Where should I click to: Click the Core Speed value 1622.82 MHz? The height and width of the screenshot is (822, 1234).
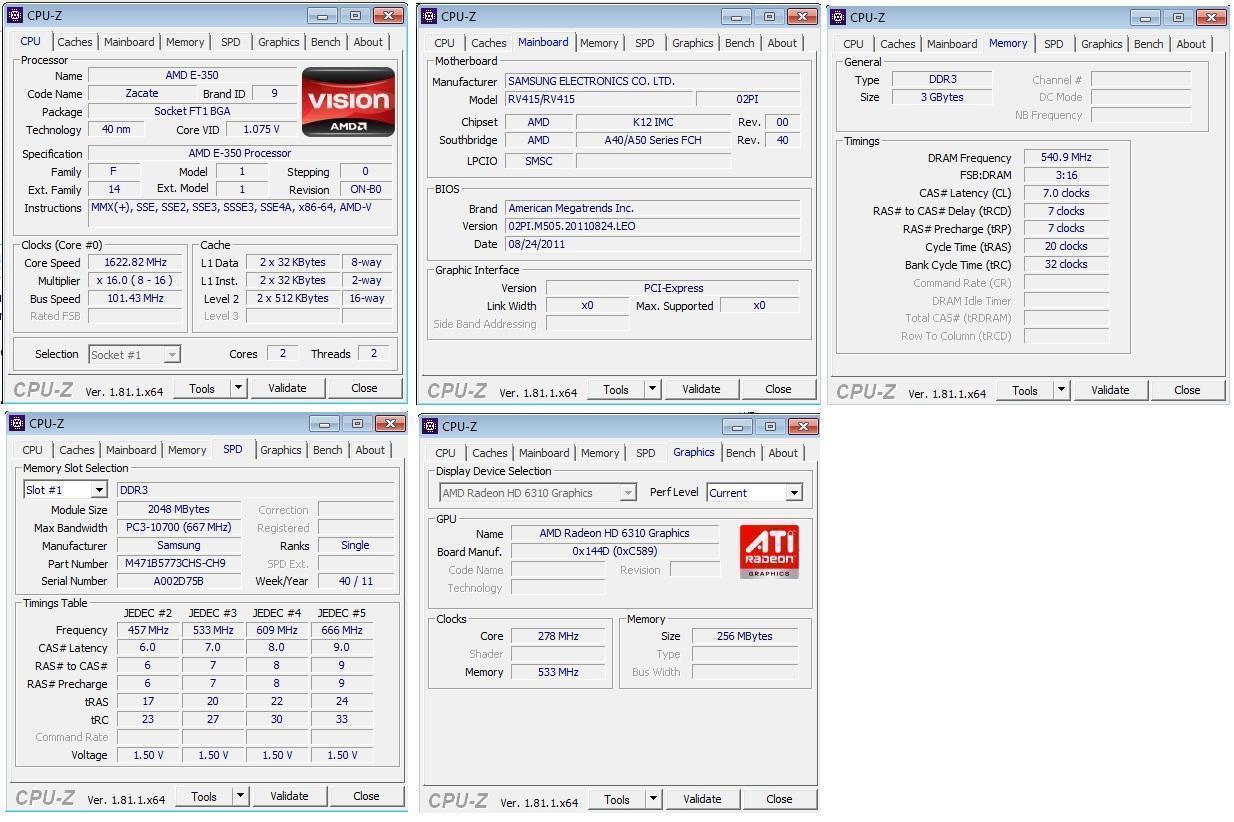135,262
